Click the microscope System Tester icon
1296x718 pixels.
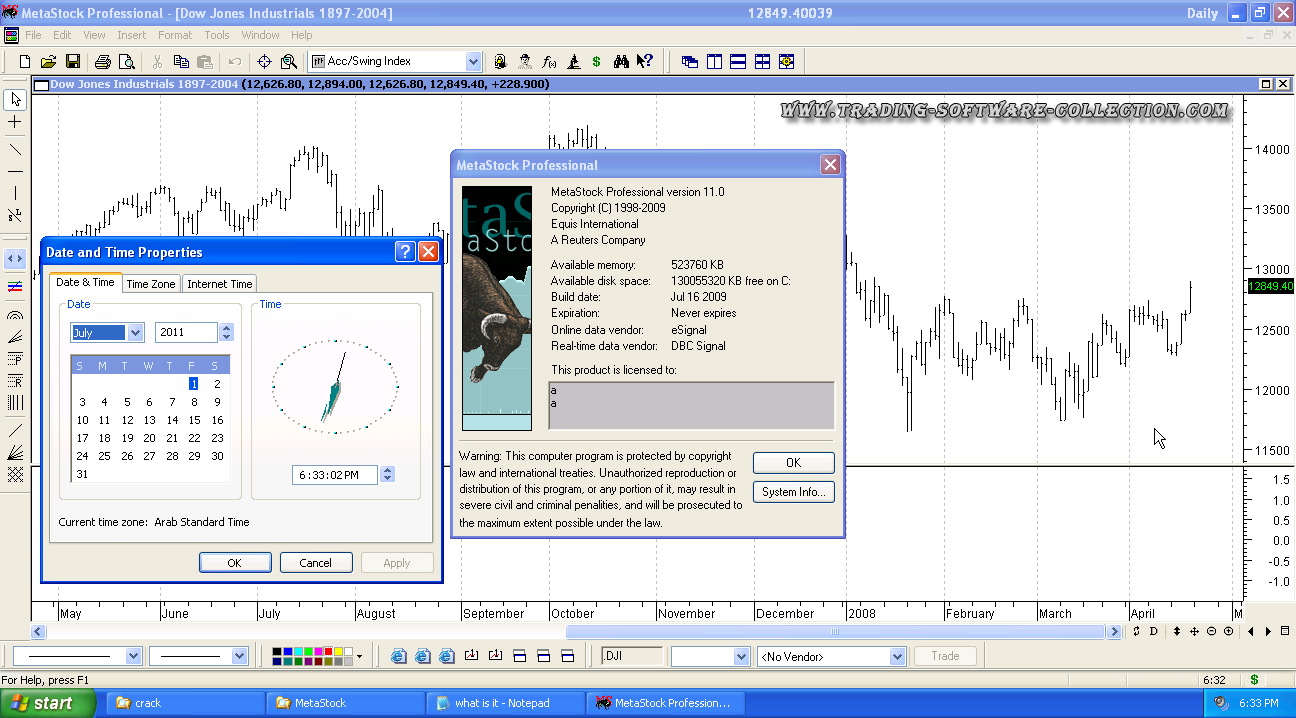pos(574,61)
